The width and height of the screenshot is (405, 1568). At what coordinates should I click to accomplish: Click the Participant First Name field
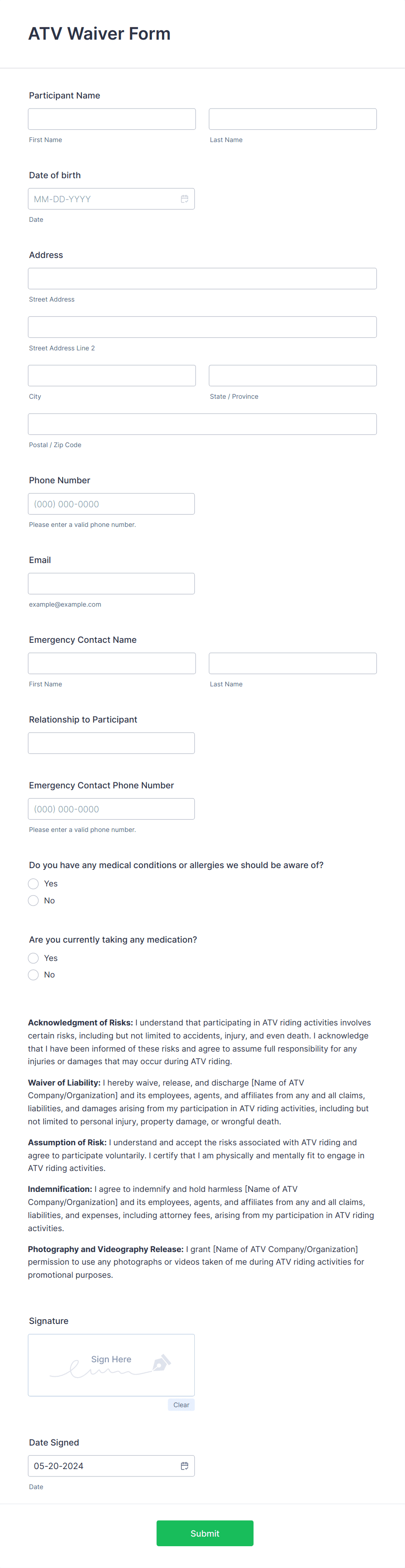111,119
